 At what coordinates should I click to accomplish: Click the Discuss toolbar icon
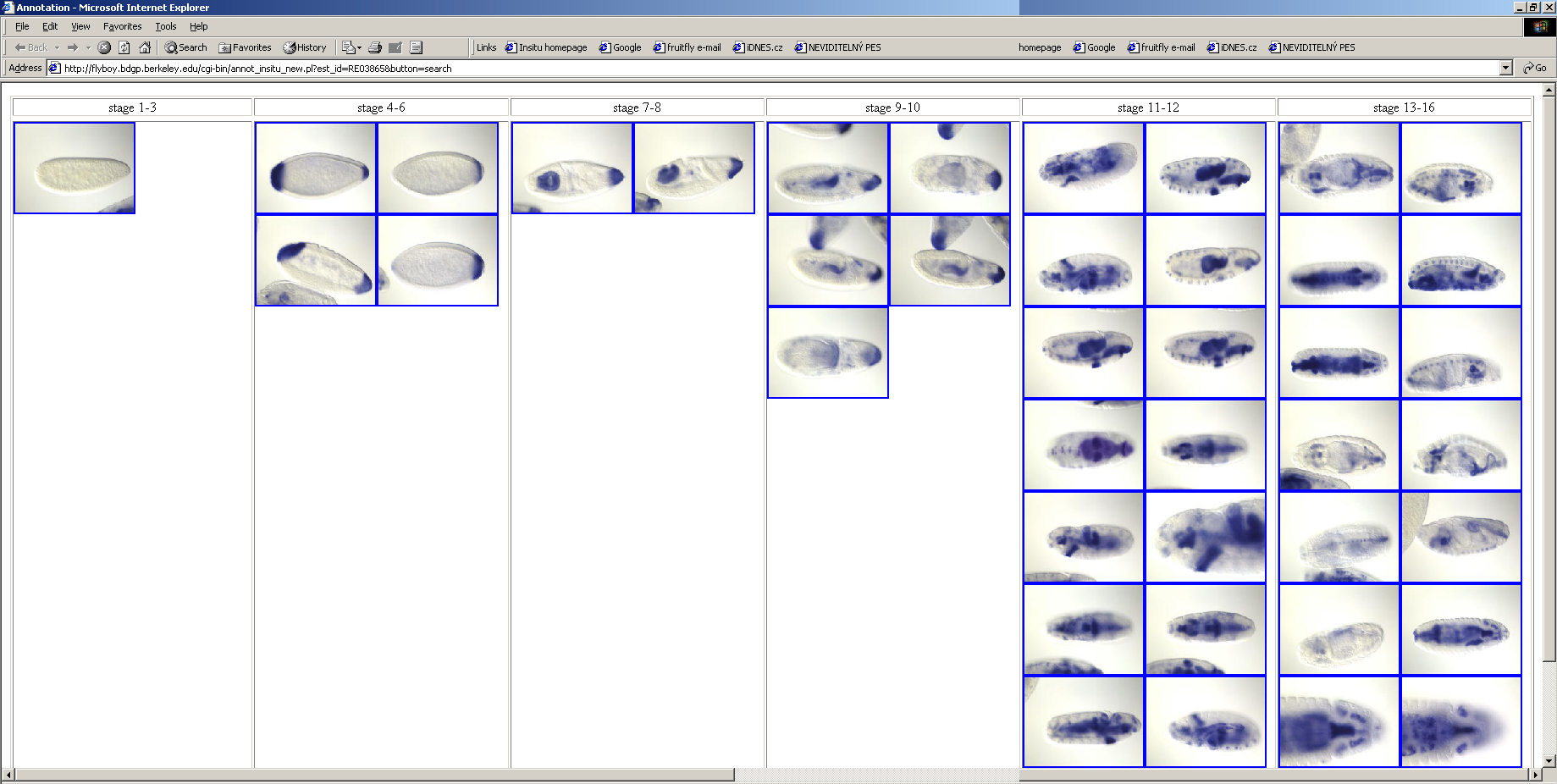coord(416,47)
